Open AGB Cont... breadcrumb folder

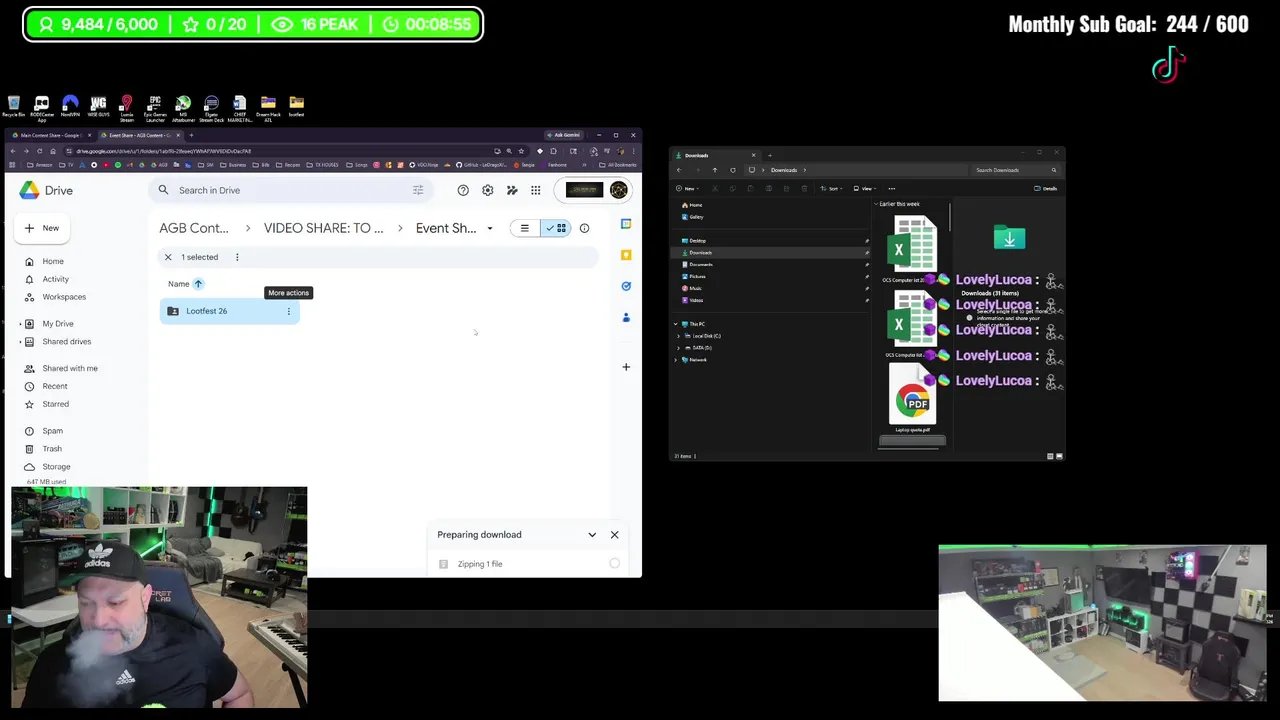click(194, 228)
